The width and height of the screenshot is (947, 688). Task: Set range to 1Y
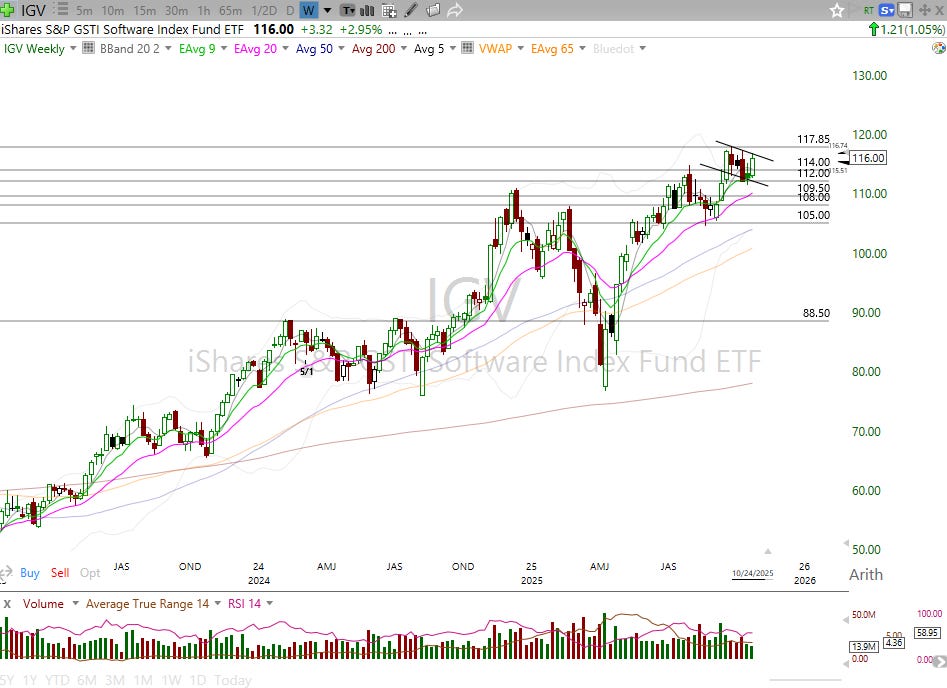[30, 680]
